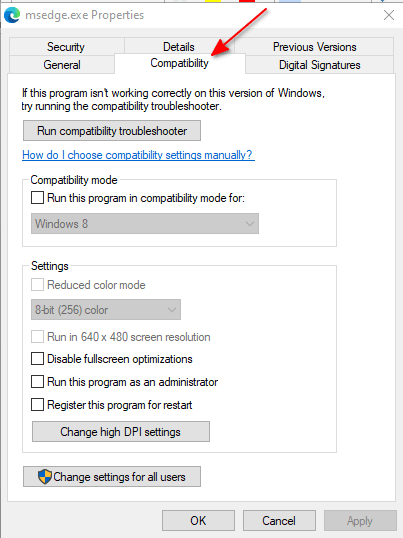
Task: Click Change high DPI settings button
Action: 121,432
